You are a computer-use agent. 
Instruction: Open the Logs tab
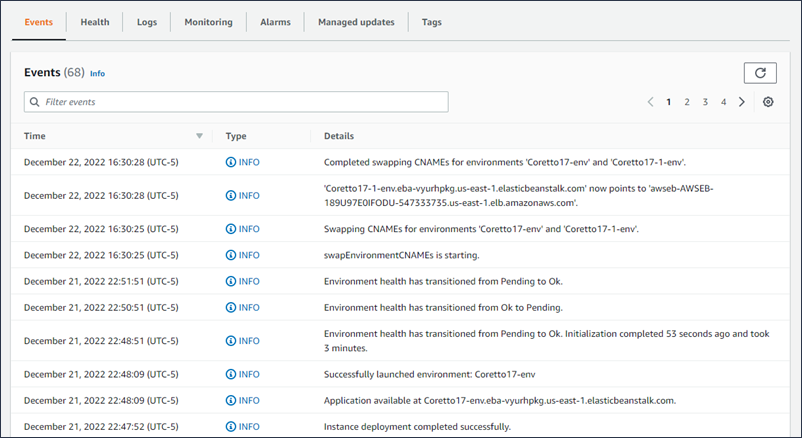tap(147, 22)
